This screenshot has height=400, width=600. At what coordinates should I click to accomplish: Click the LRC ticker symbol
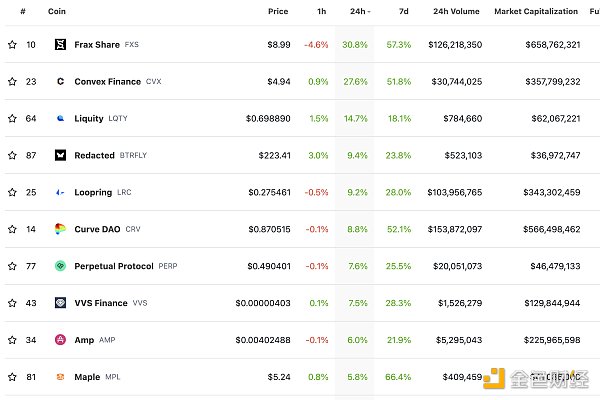124,192
